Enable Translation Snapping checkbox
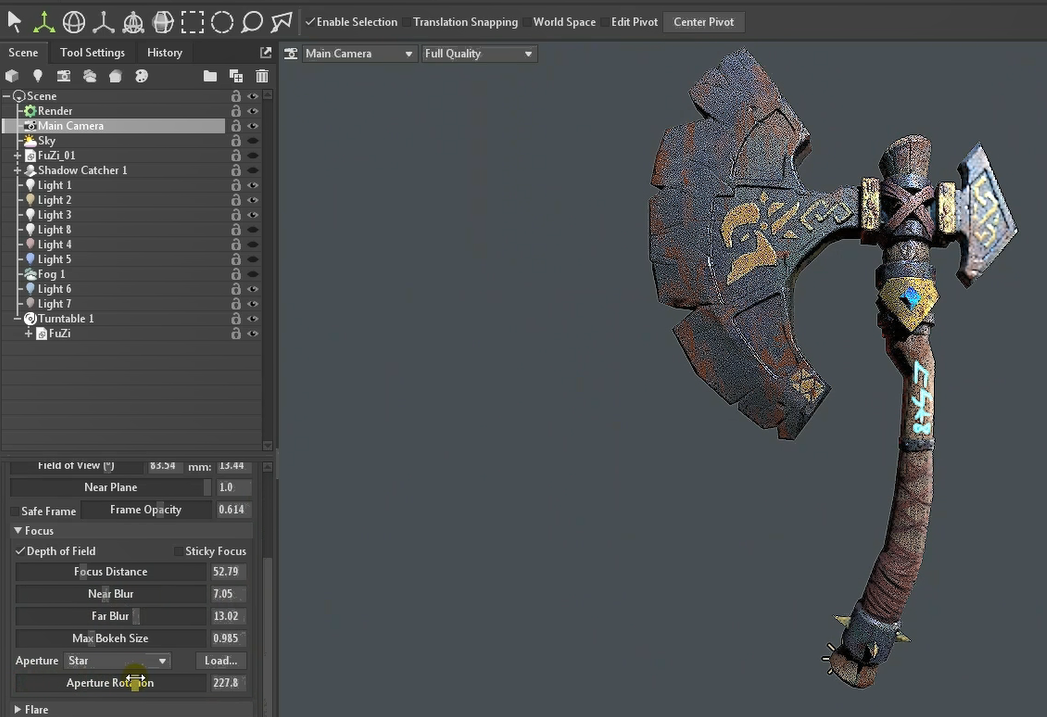The height and width of the screenshot is (717, 1047). (406, 22)
